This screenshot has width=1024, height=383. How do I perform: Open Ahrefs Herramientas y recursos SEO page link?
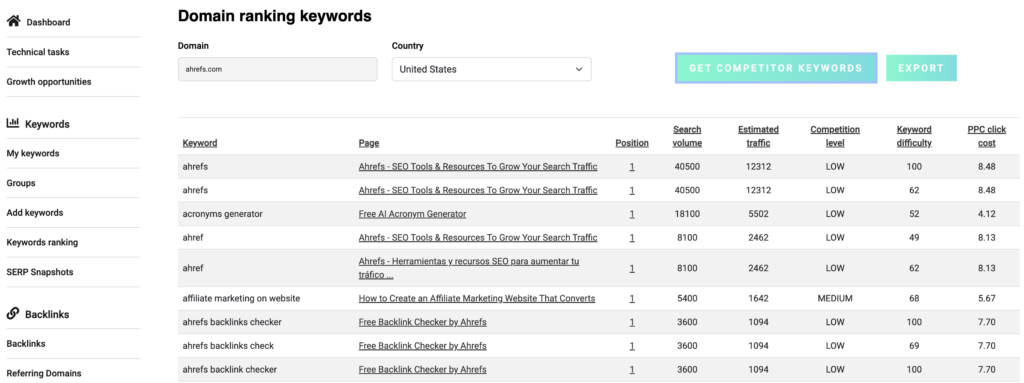click(x=469, y=268)
